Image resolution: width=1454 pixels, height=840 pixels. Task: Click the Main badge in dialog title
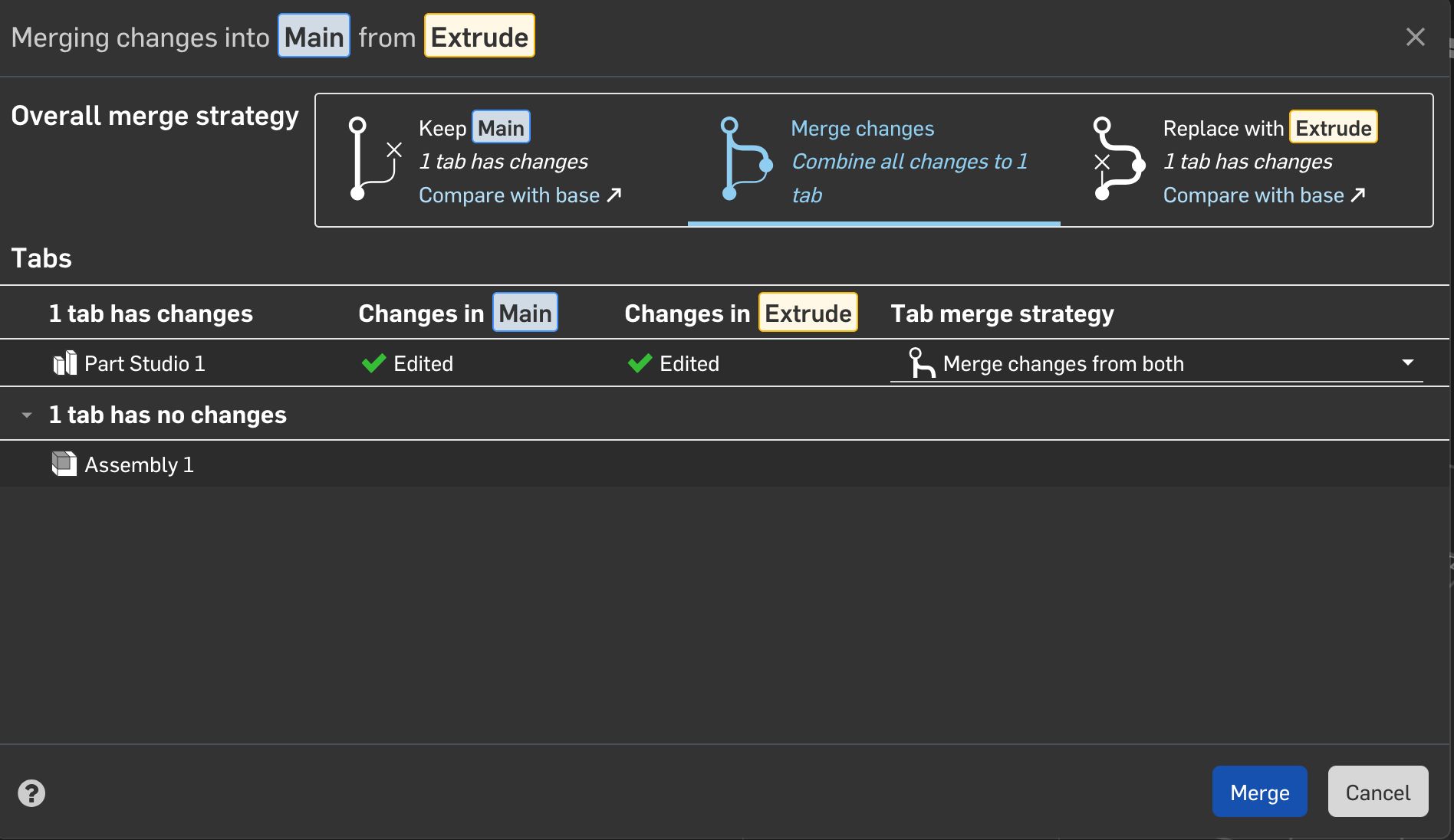pos(314,36)
